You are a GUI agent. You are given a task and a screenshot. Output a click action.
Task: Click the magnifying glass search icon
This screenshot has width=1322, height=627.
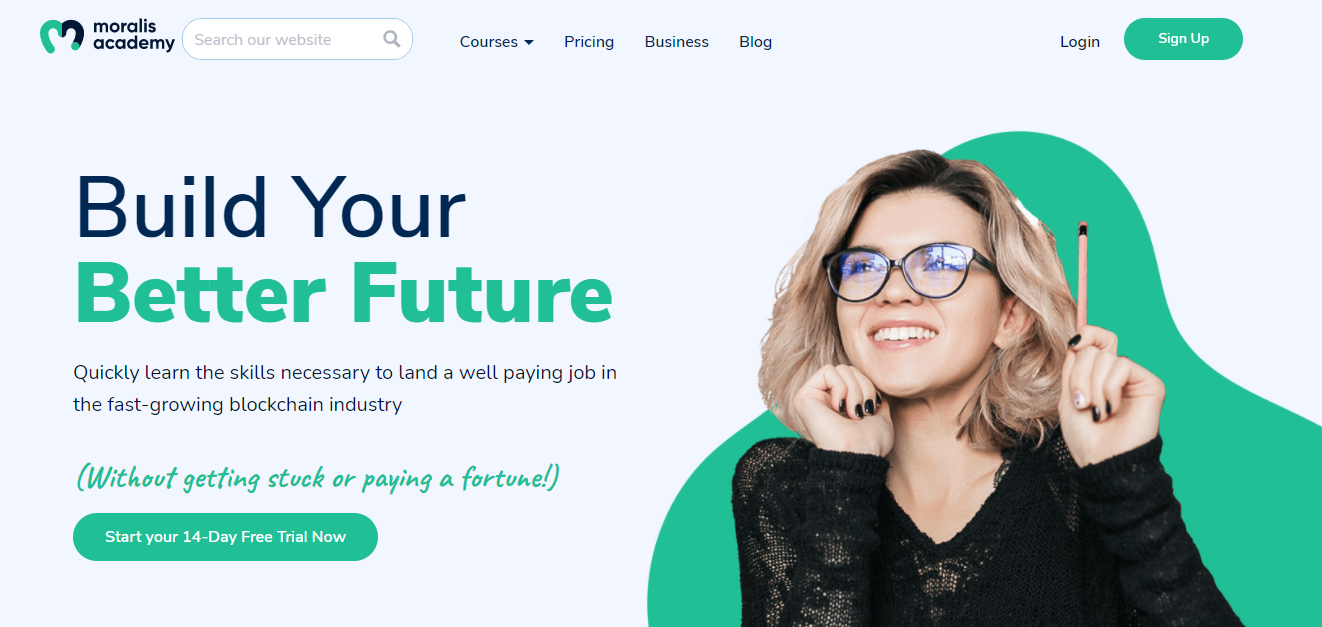392,39
